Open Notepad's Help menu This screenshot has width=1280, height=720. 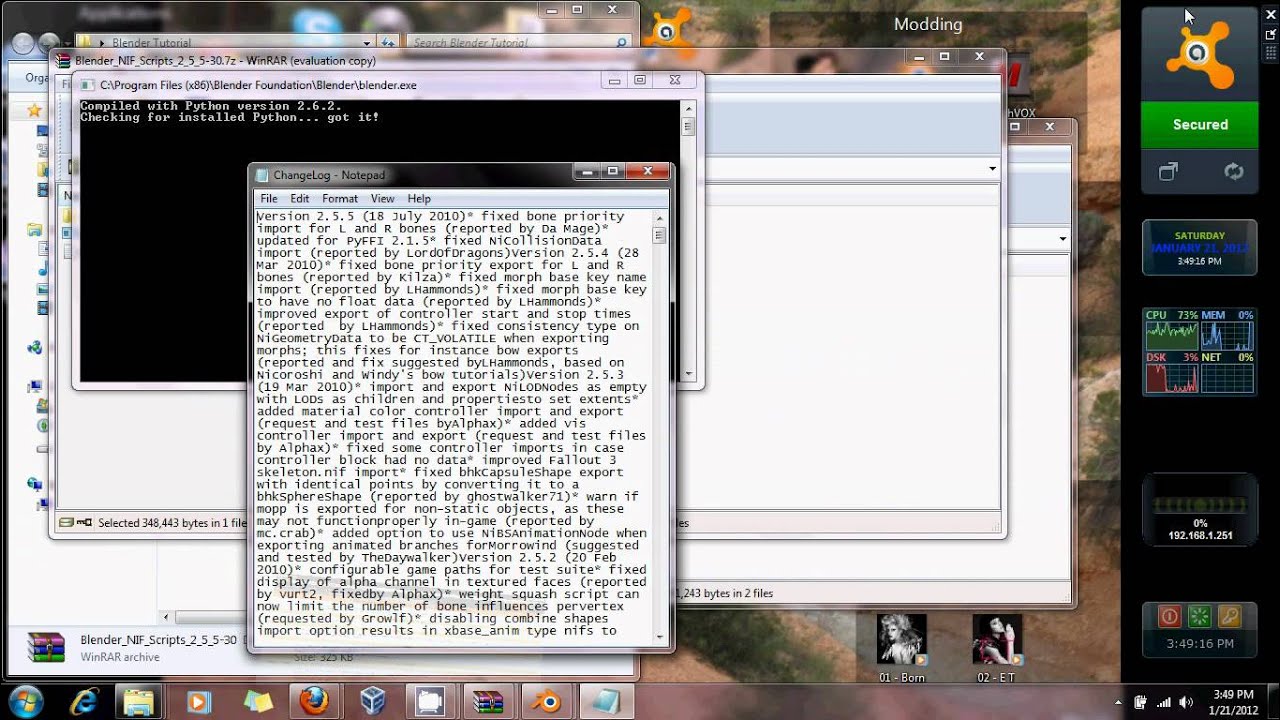(419, 199)
